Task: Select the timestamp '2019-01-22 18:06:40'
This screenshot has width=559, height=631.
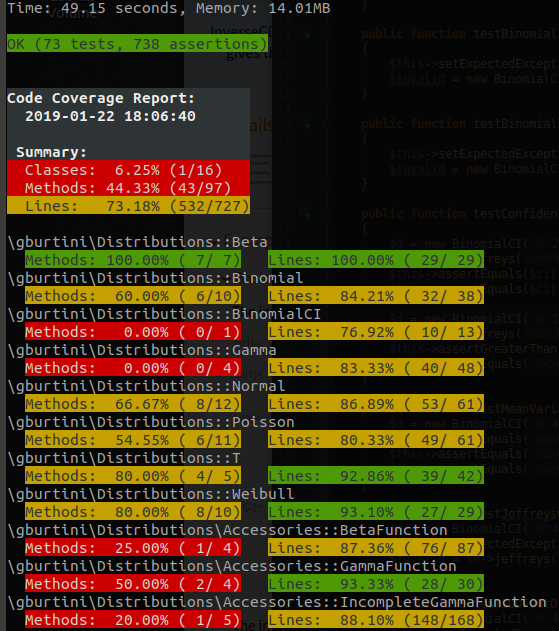Action: click(x=110, y=116)
